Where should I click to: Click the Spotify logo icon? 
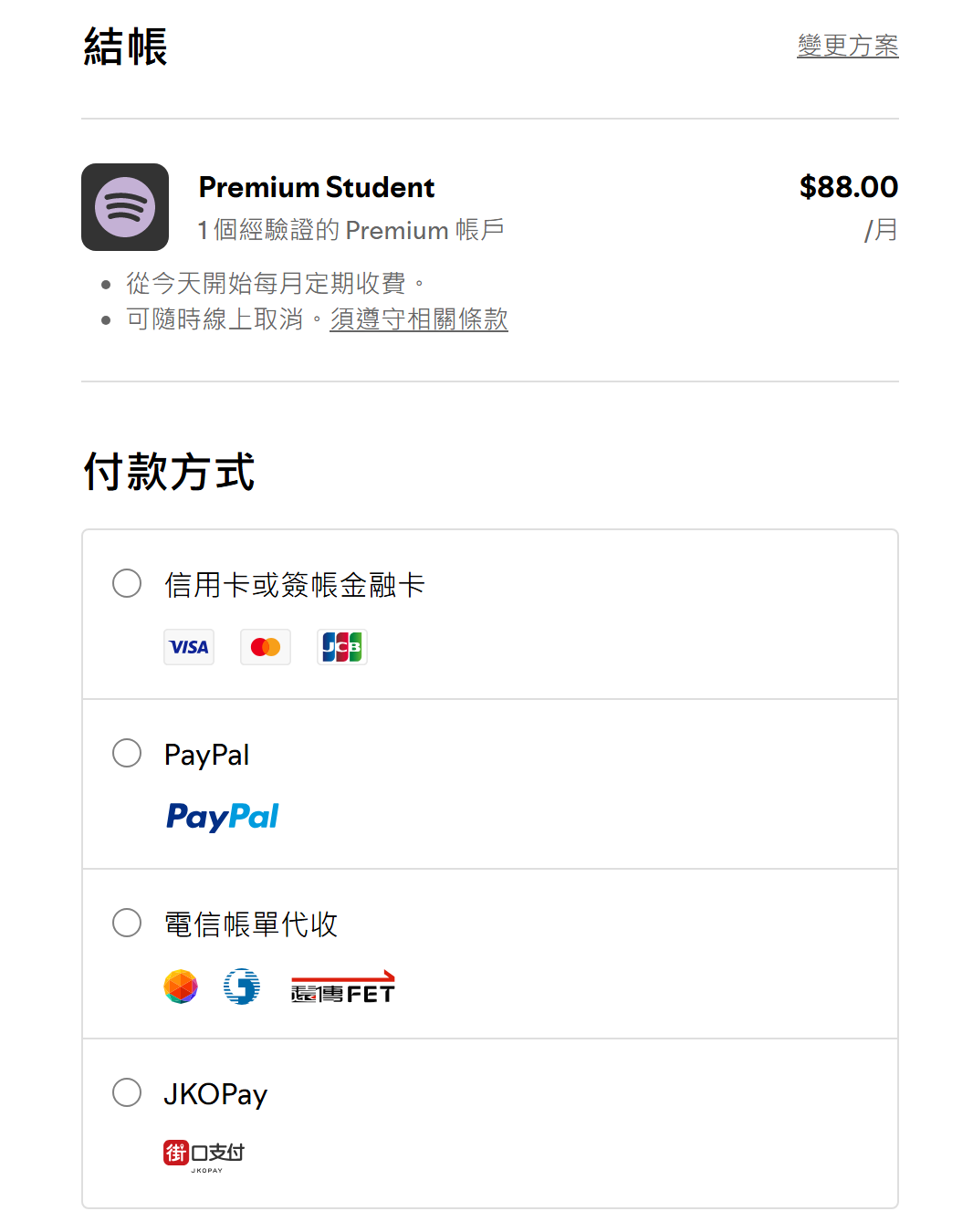125,207
